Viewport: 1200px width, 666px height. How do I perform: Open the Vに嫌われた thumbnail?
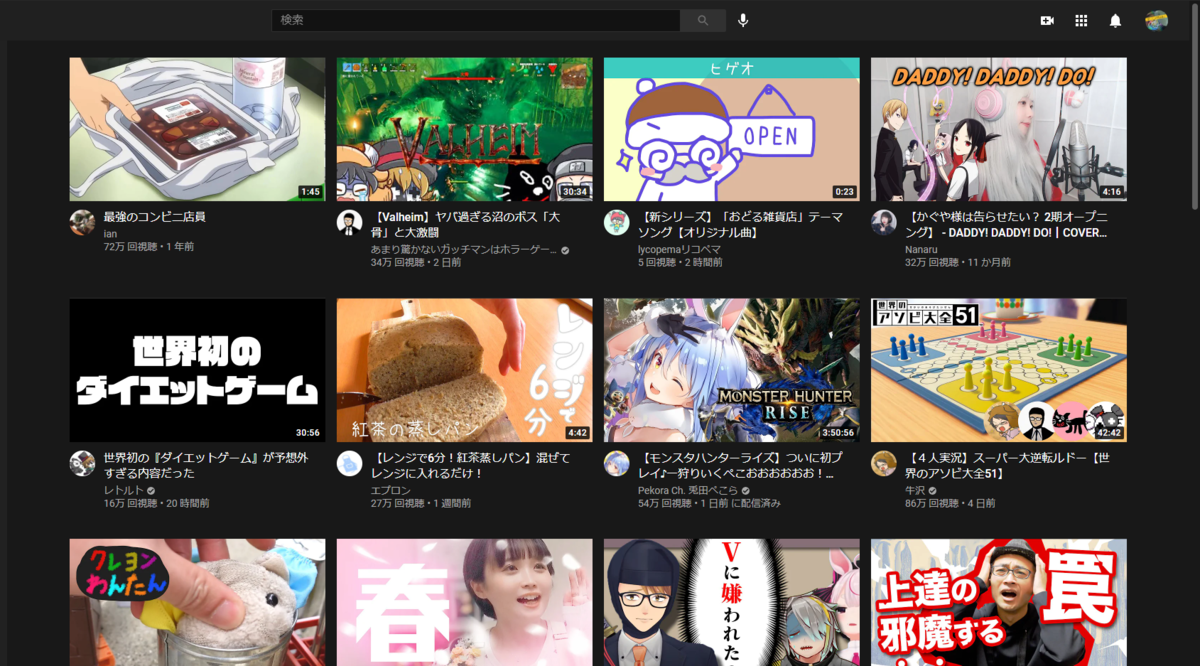pyautogui.click(x=731, y=602)
